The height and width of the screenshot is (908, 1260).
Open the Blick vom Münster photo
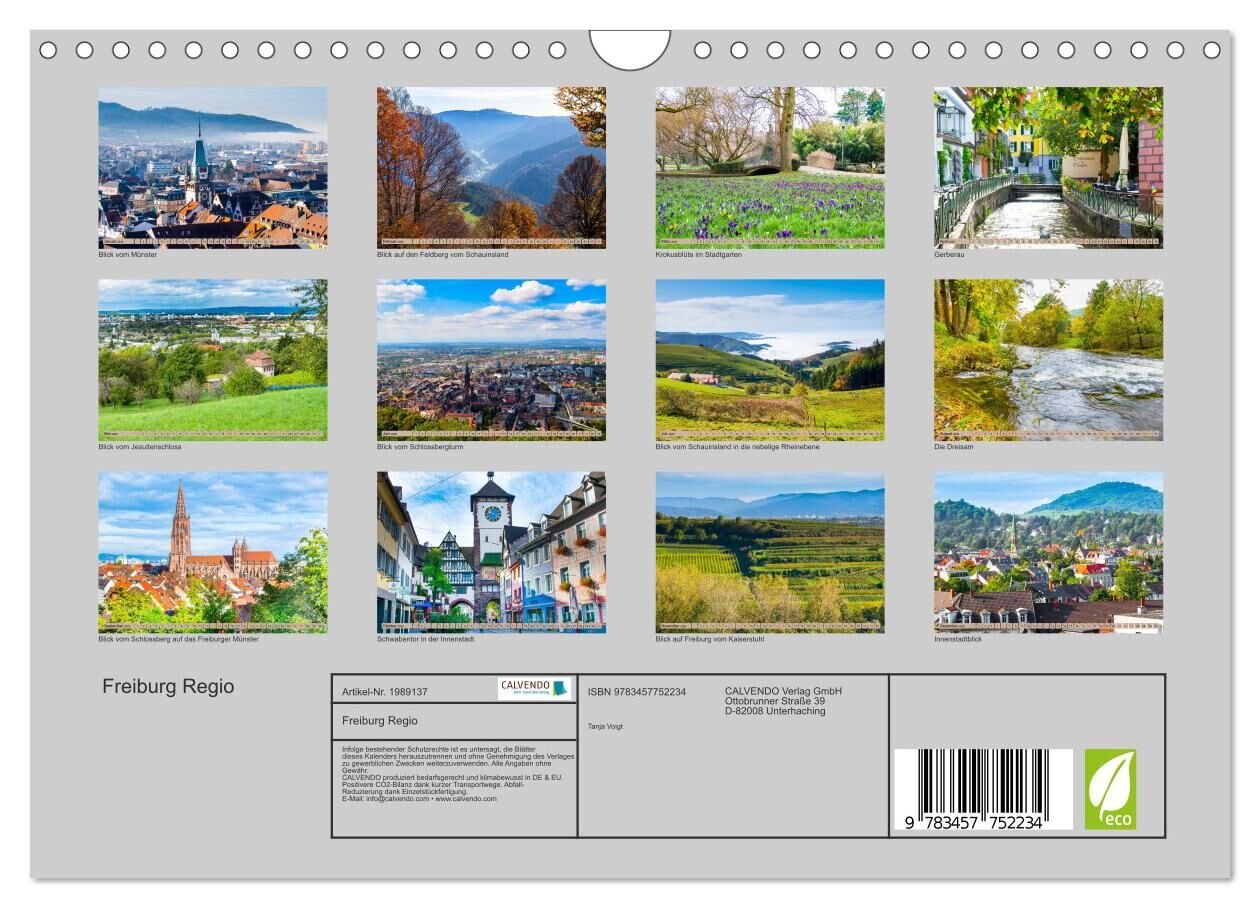click(212, 167)
